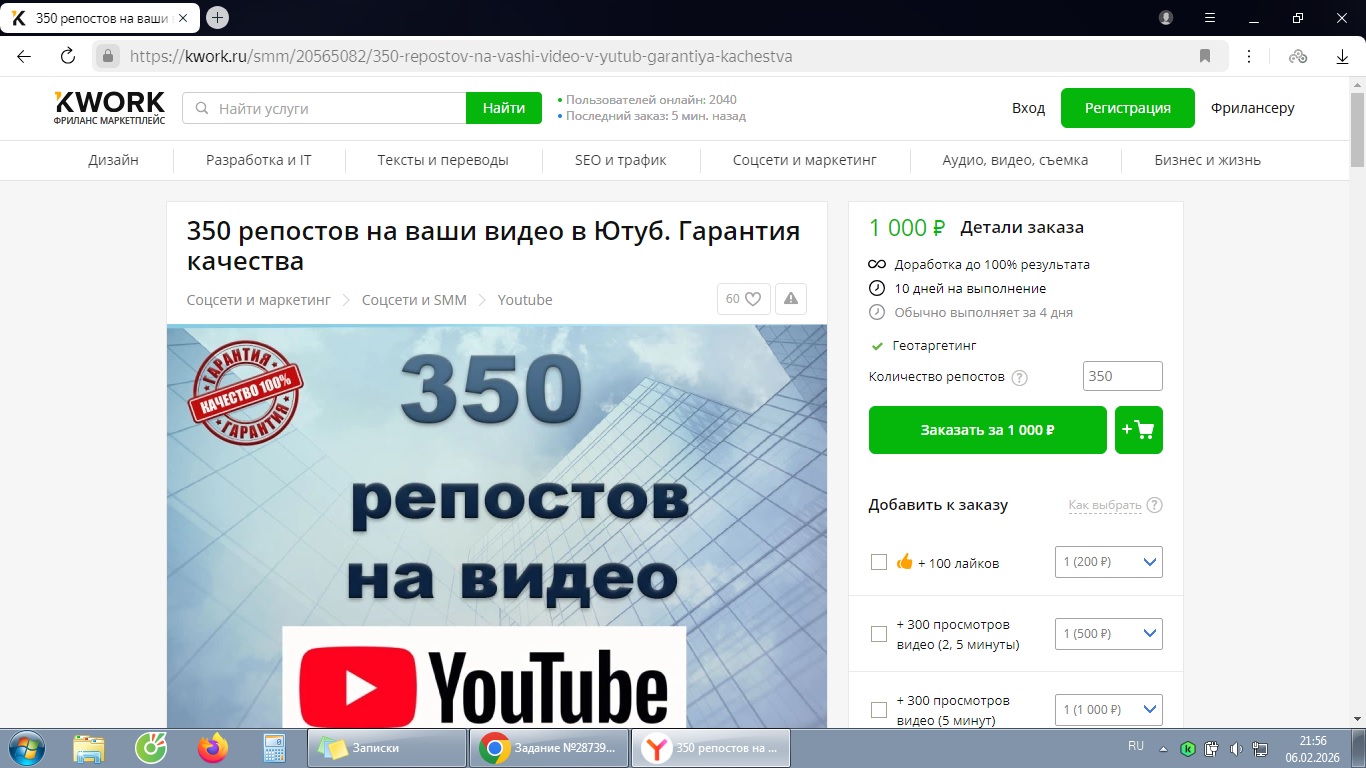Switch to the 350 репостов browser tab
Screen dimensions: 1366x768
pyautogui.click(x=102, y=18)
